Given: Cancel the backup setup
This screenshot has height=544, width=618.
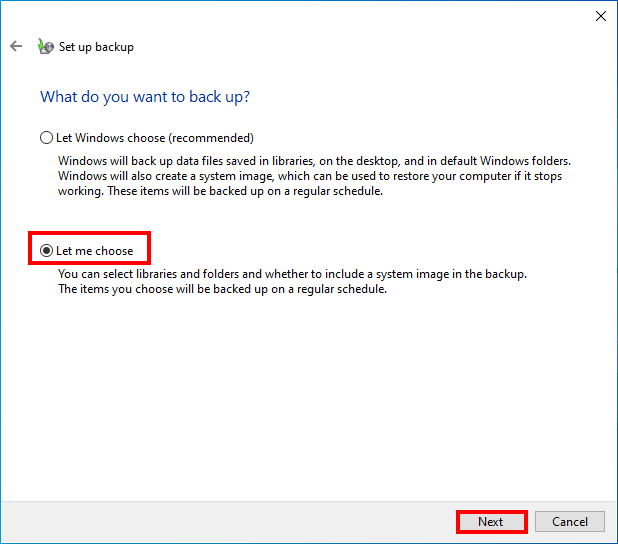Looking at the screenshot, I should pyautogui.click(x=570, y=522).
